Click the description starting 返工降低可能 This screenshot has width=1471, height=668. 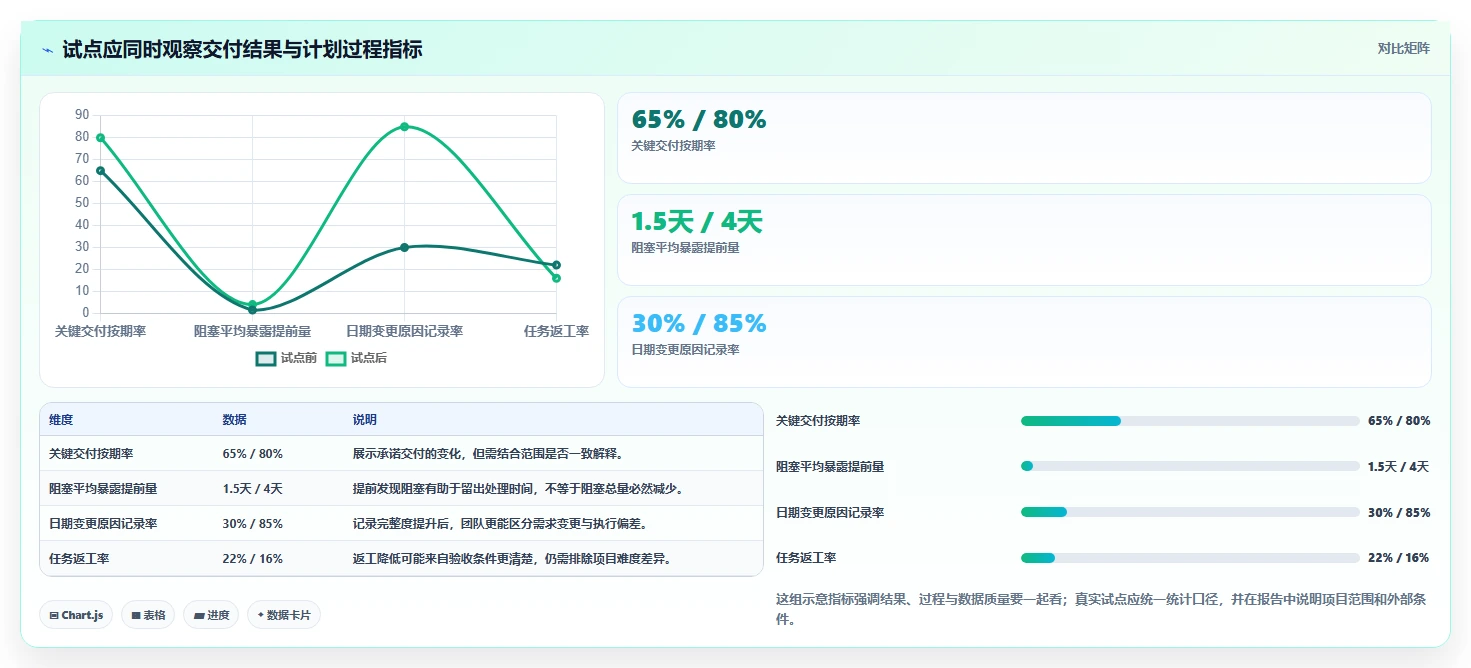[512, 558]
